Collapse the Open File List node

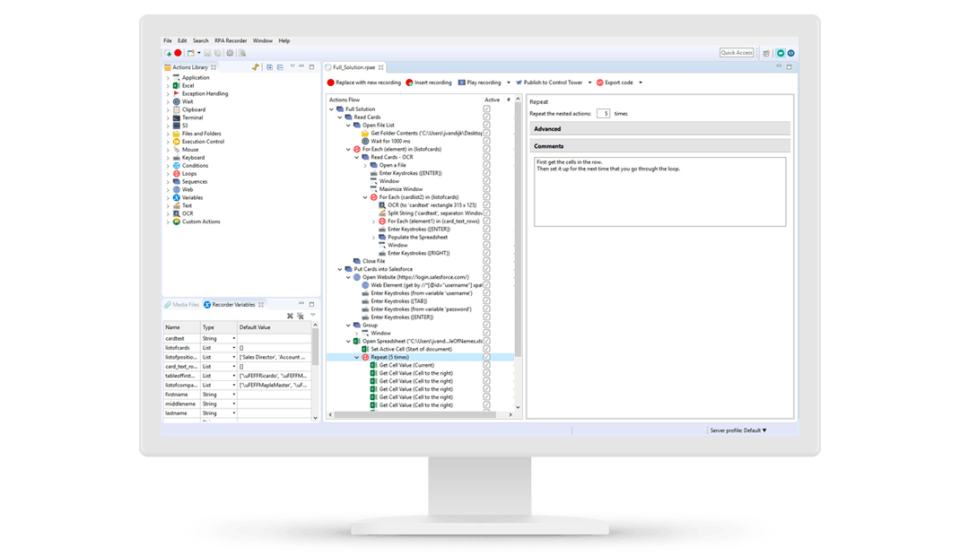click(348, 125)
